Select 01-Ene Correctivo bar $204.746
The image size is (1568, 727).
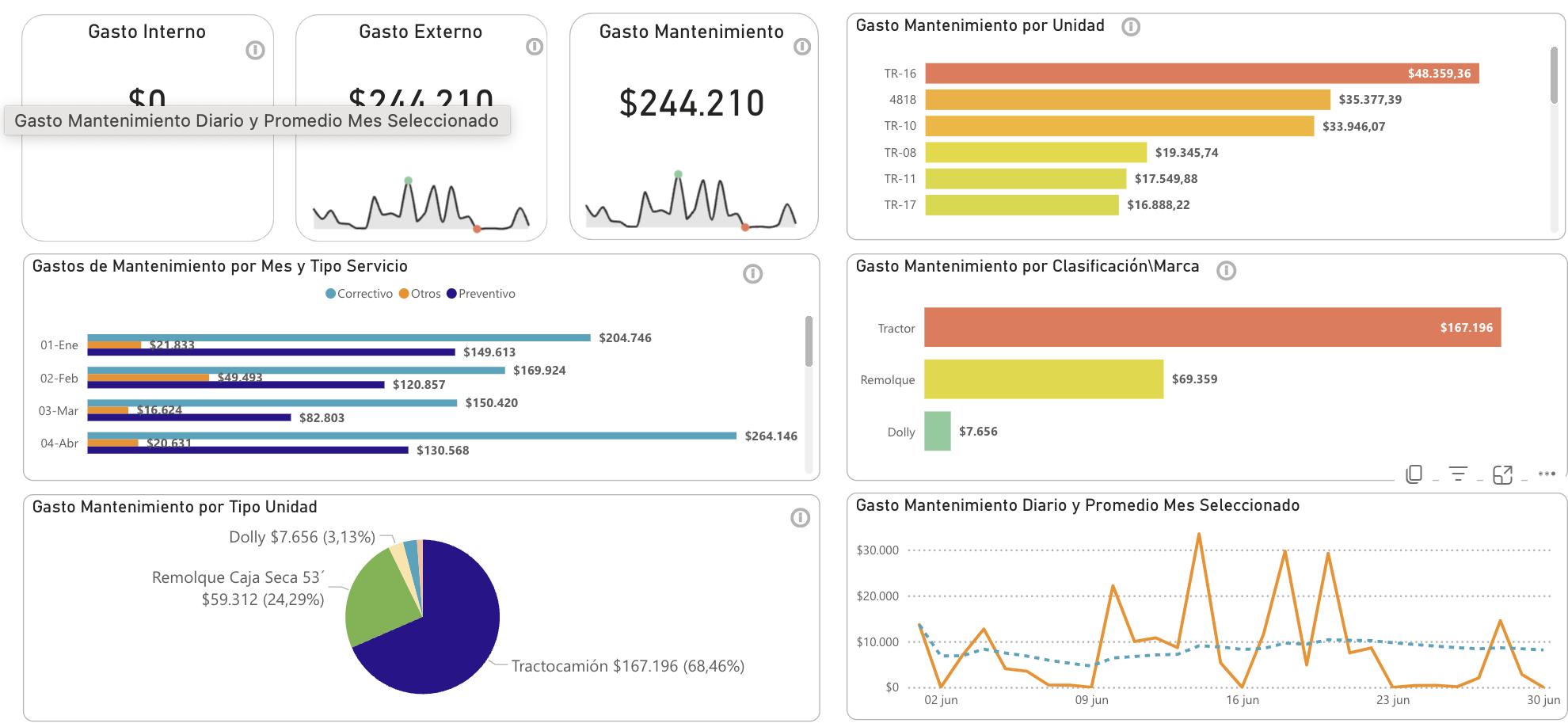click(x=339, y=338)
